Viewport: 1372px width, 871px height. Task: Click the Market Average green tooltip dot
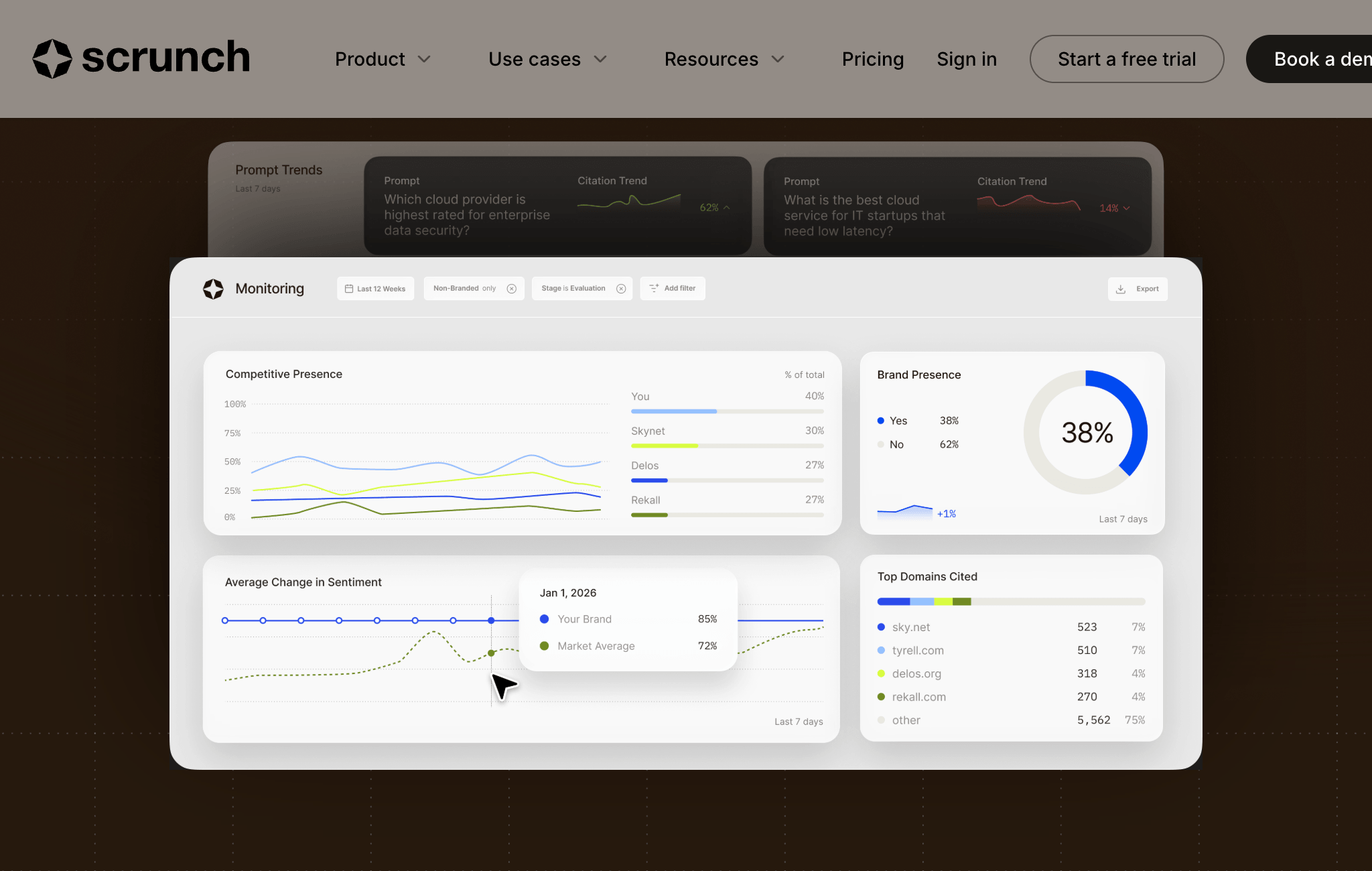pyautogui.click(x=544, y=646)
